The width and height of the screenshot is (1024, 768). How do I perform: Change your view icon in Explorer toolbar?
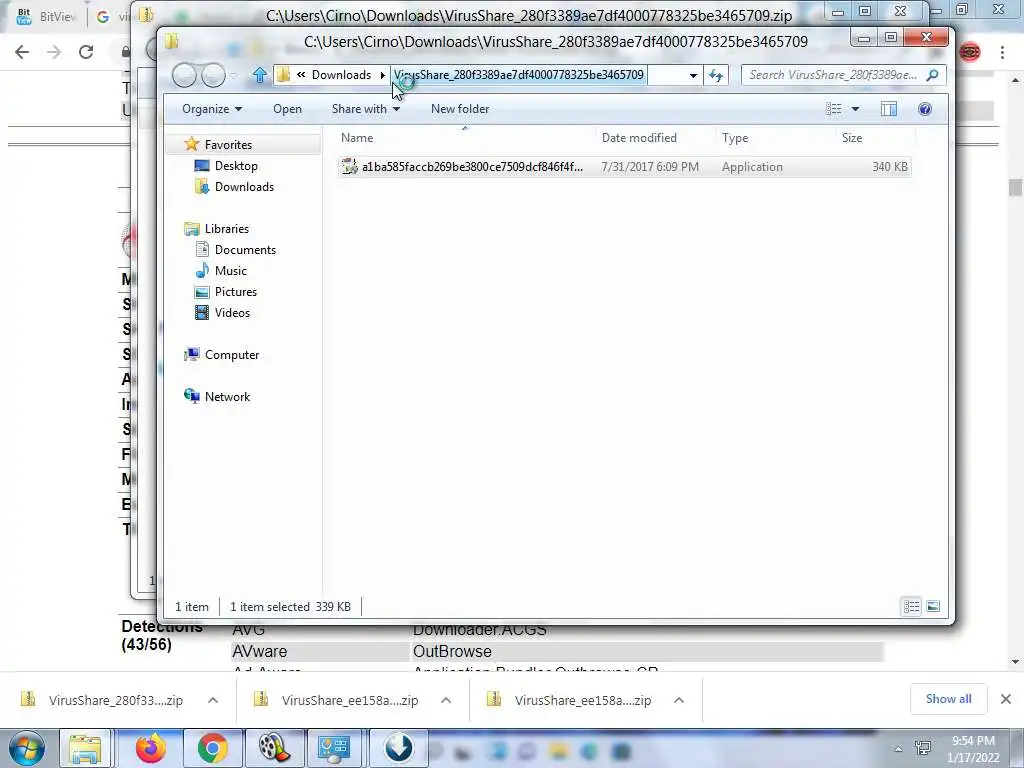click(x=834, y=109)
